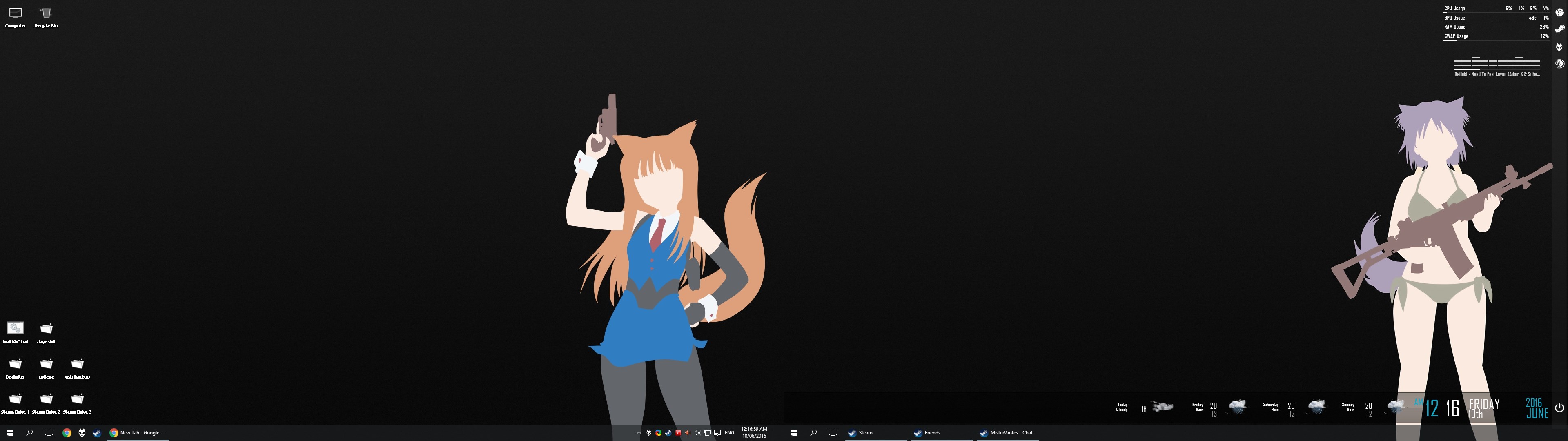Open Start menu on right monitor taskbar
The image size is (1568, 441).
pos(794,433)
